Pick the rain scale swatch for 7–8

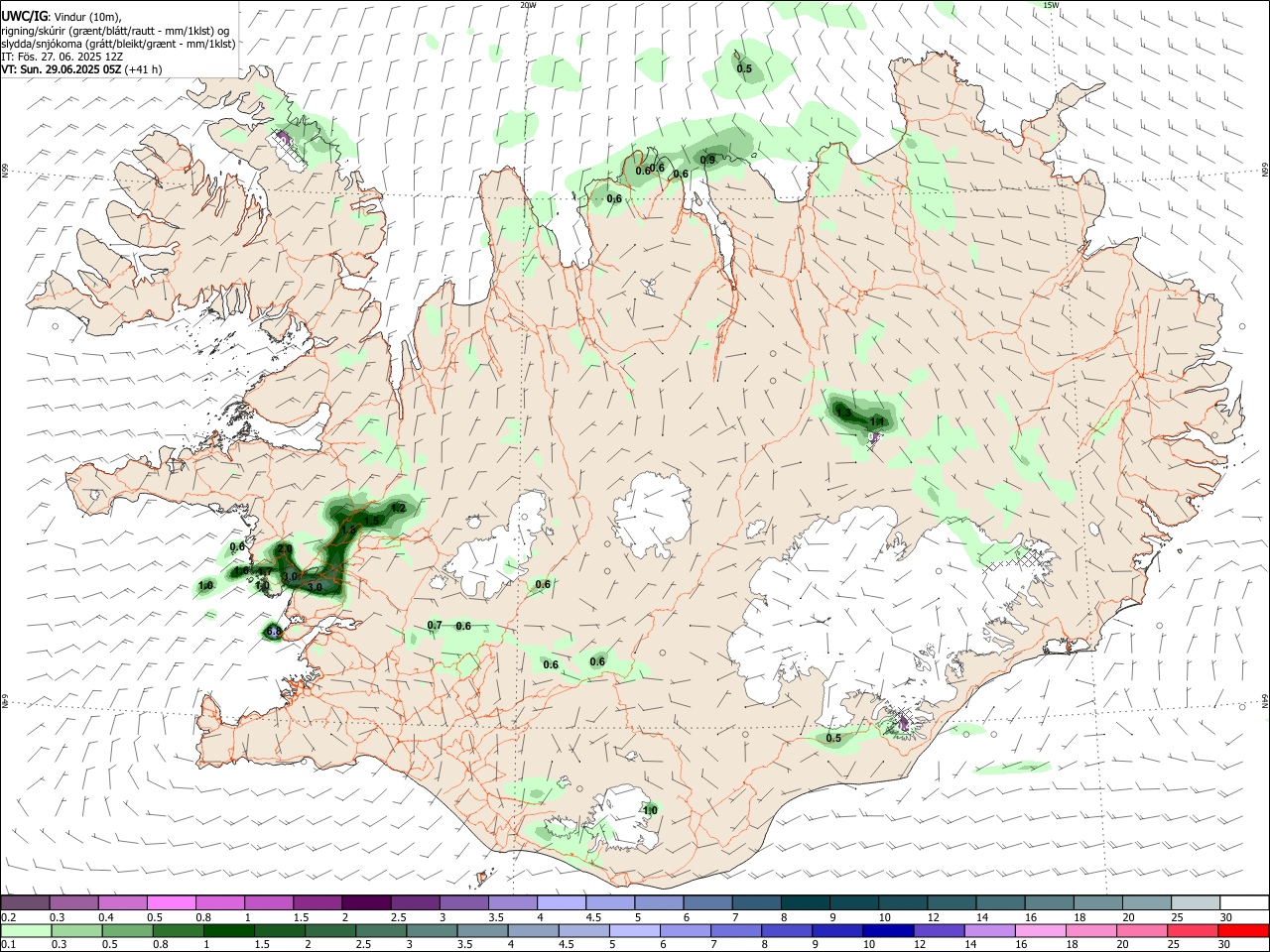click(736, 930)
